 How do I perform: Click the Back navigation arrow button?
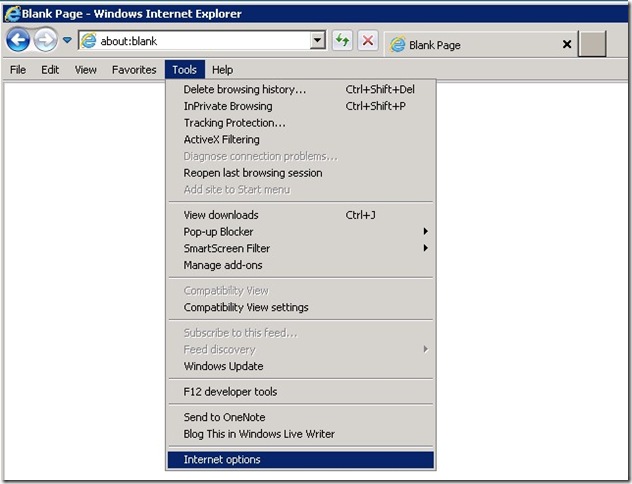coord(18,41)
